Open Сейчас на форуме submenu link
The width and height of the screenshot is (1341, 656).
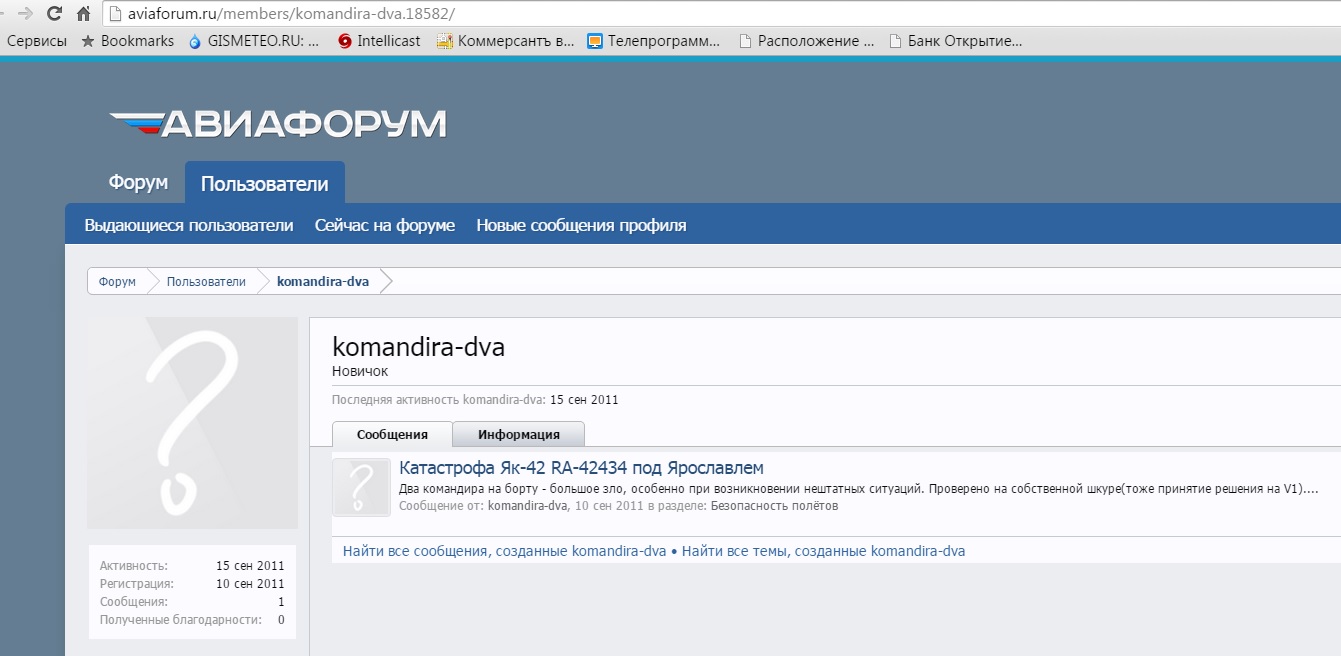tap(385, 225)
